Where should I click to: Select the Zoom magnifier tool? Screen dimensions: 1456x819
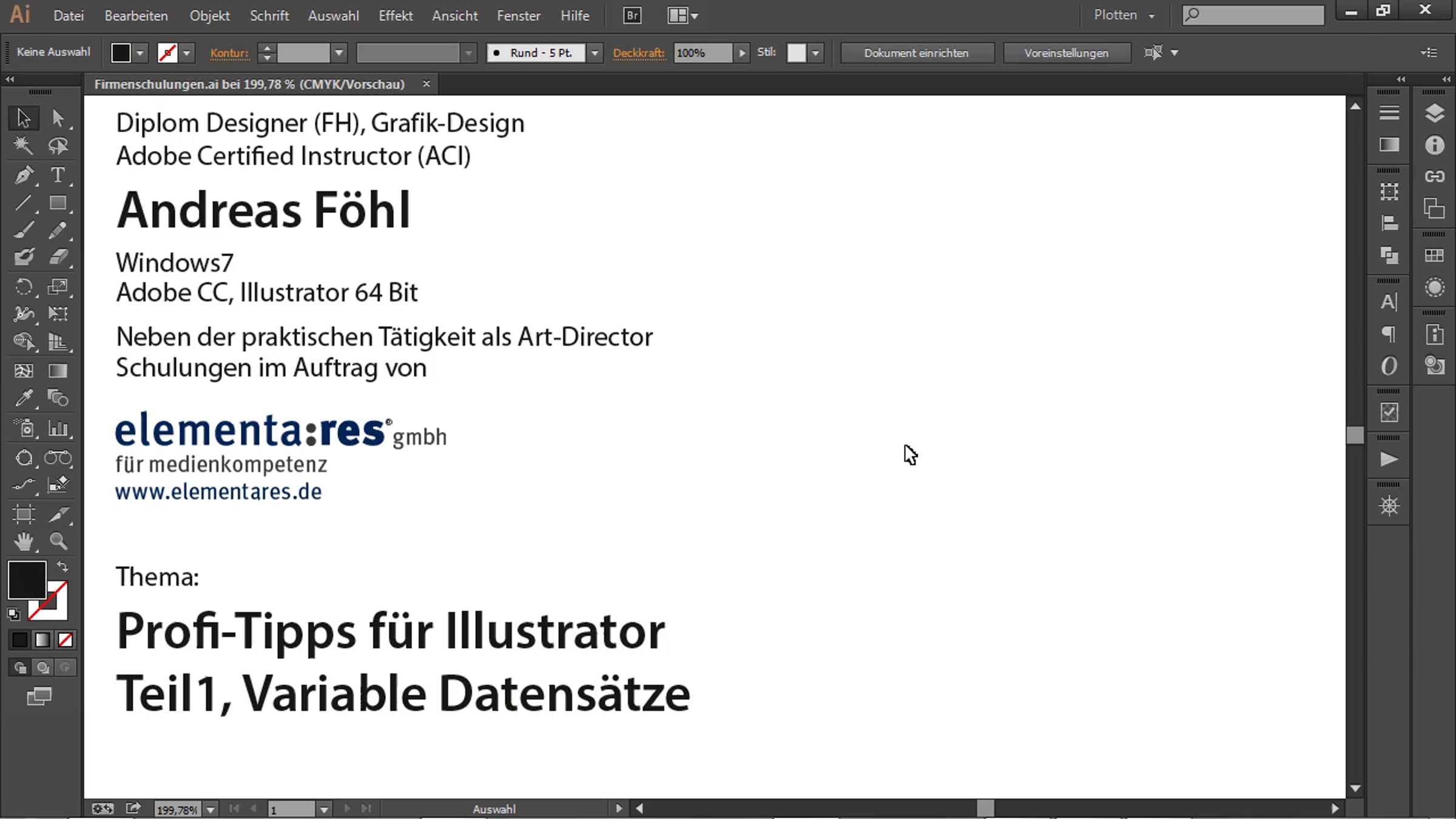click(x=58, y=542)
